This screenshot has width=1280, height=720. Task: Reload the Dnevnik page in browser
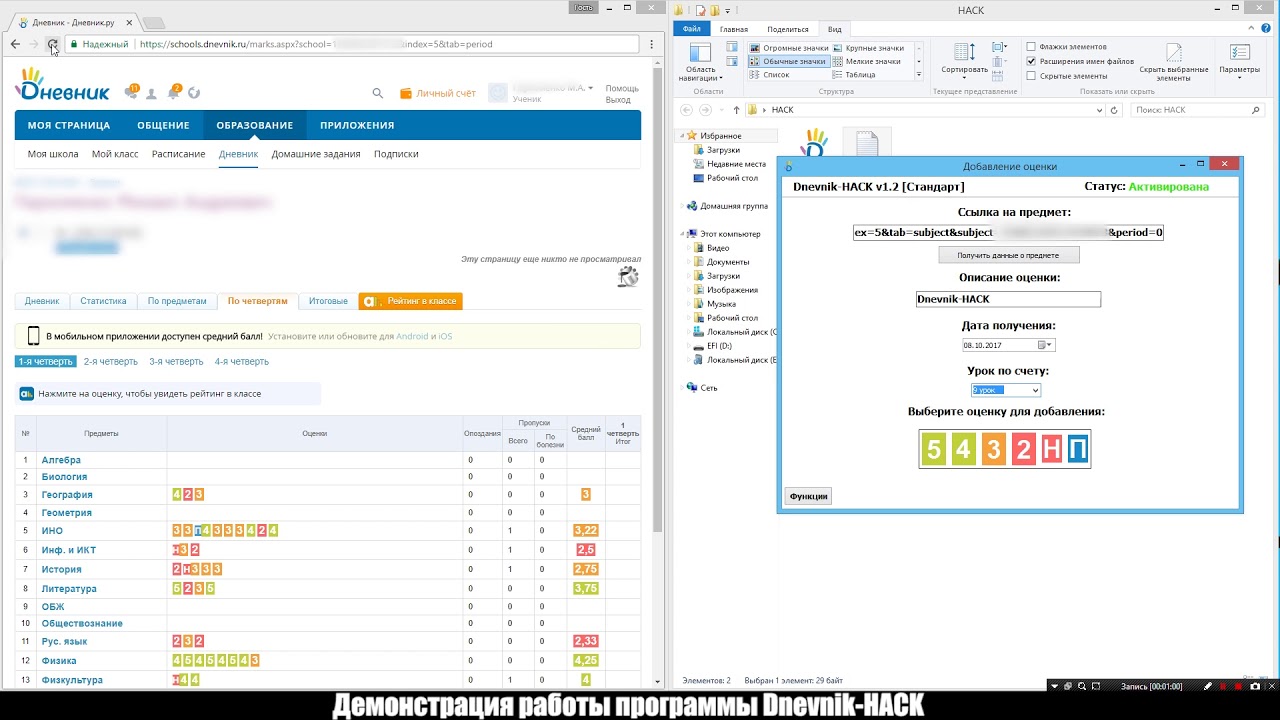[52, 44]
